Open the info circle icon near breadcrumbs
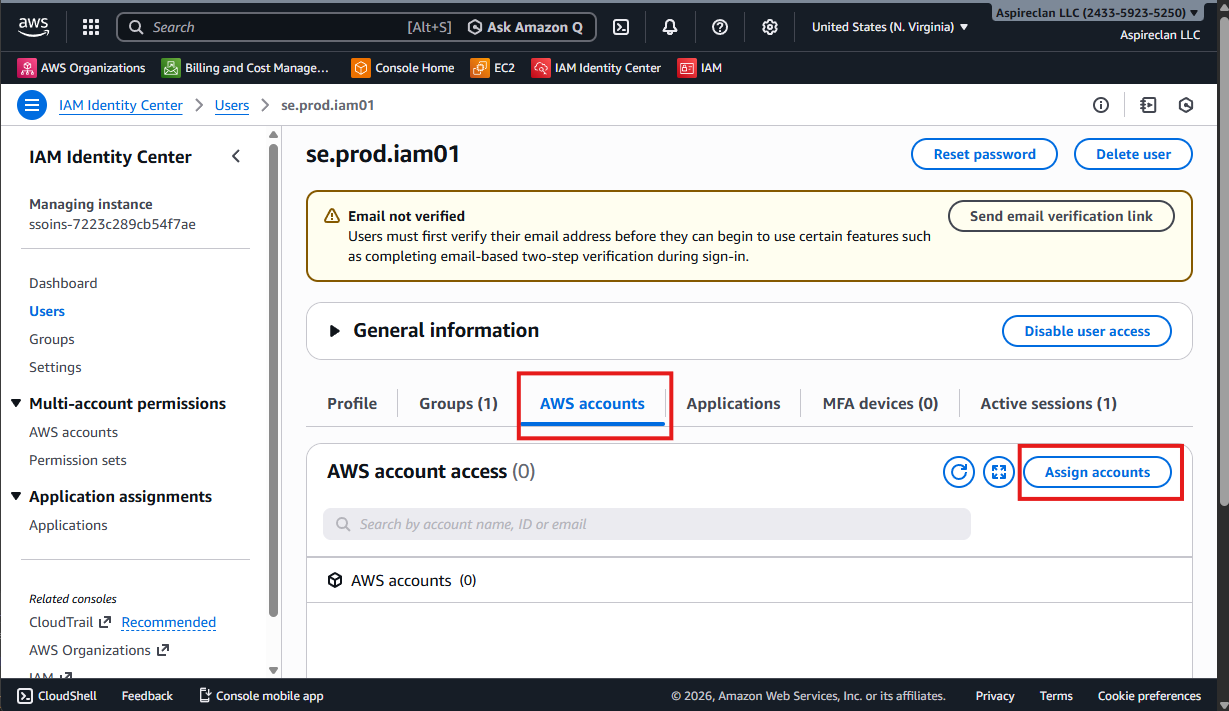Screen dimensions: 1229x711 tap(1101, 105)
